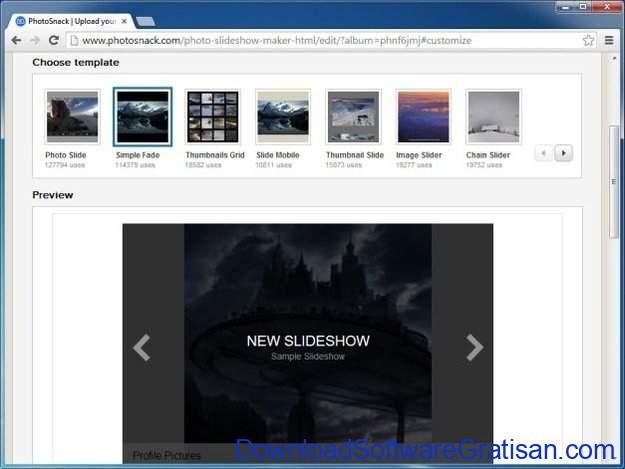Image resolution: width=625 pixels, height=469 pixels.
Task: Click the Sample Slideshow subtitle
Action: tap(308, 357)
